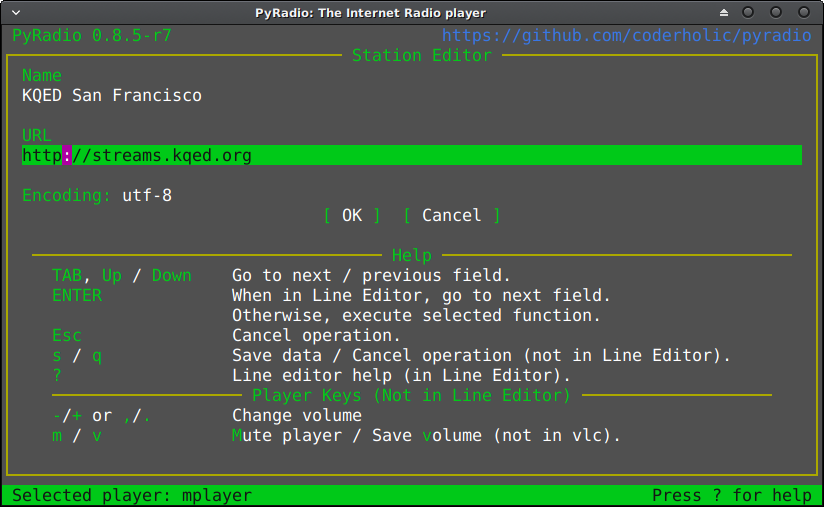The height and width of the screenshot is (507, 824).
Task: Click the eject-style keep-above icon in title bar
Action: [x=724, y=13]
